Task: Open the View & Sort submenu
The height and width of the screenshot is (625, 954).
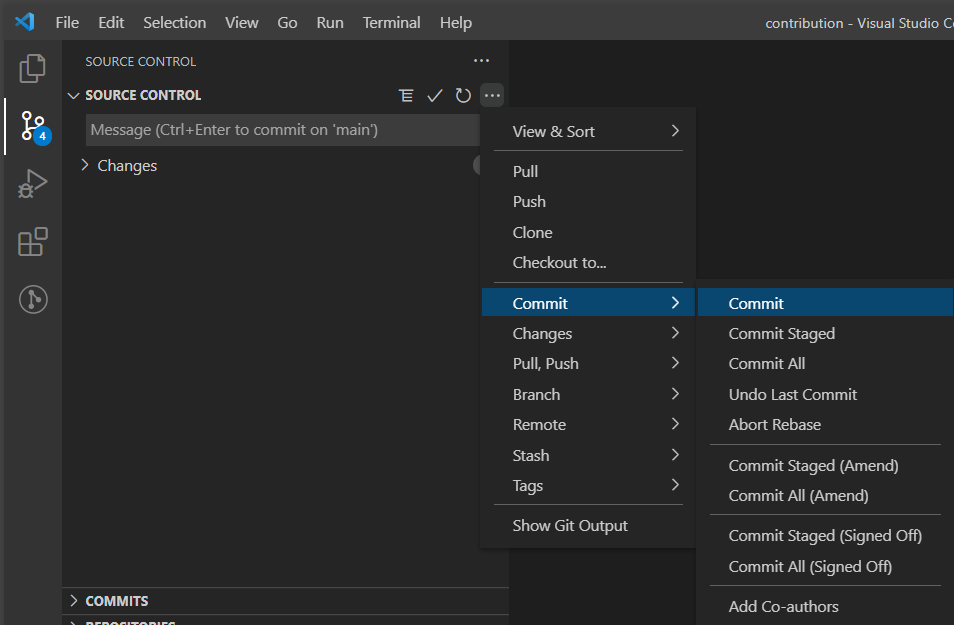Action: click(x=588, y=131)
